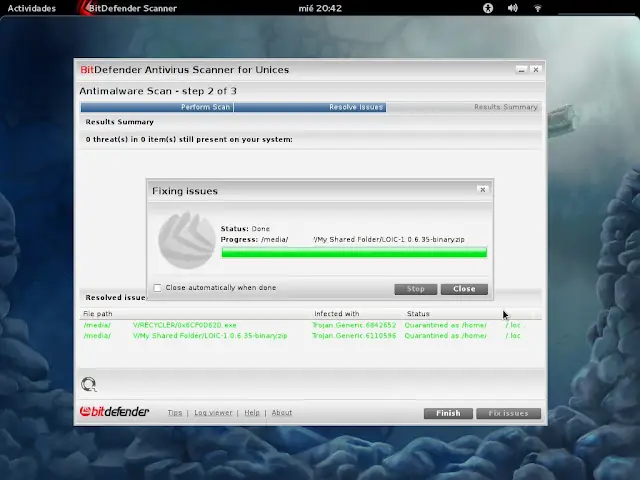The width and height of the screenshot is (640, 480).
Task: Click the Fix issues button
Action: 509,413
